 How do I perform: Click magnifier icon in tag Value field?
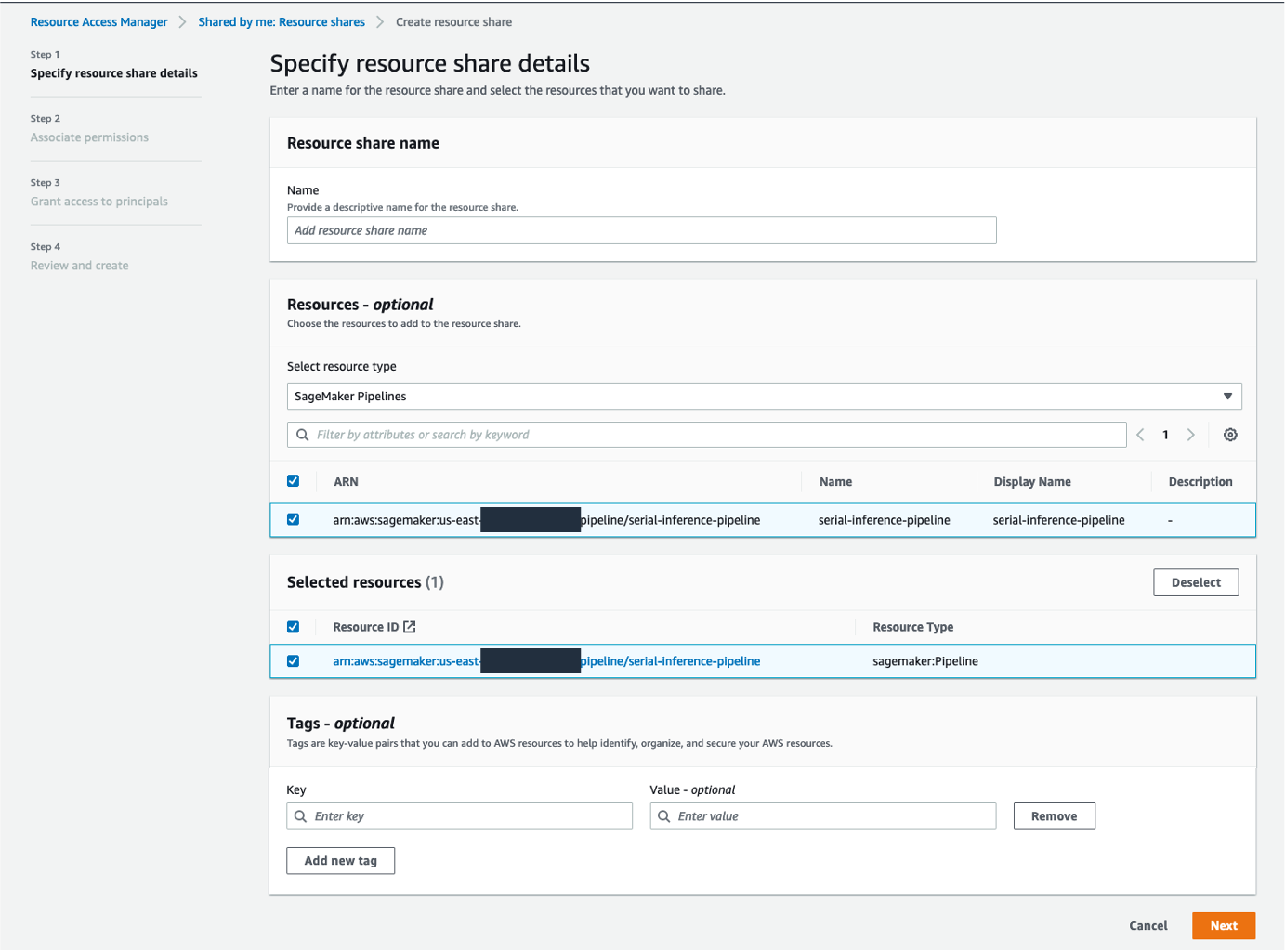click(663, 816)
